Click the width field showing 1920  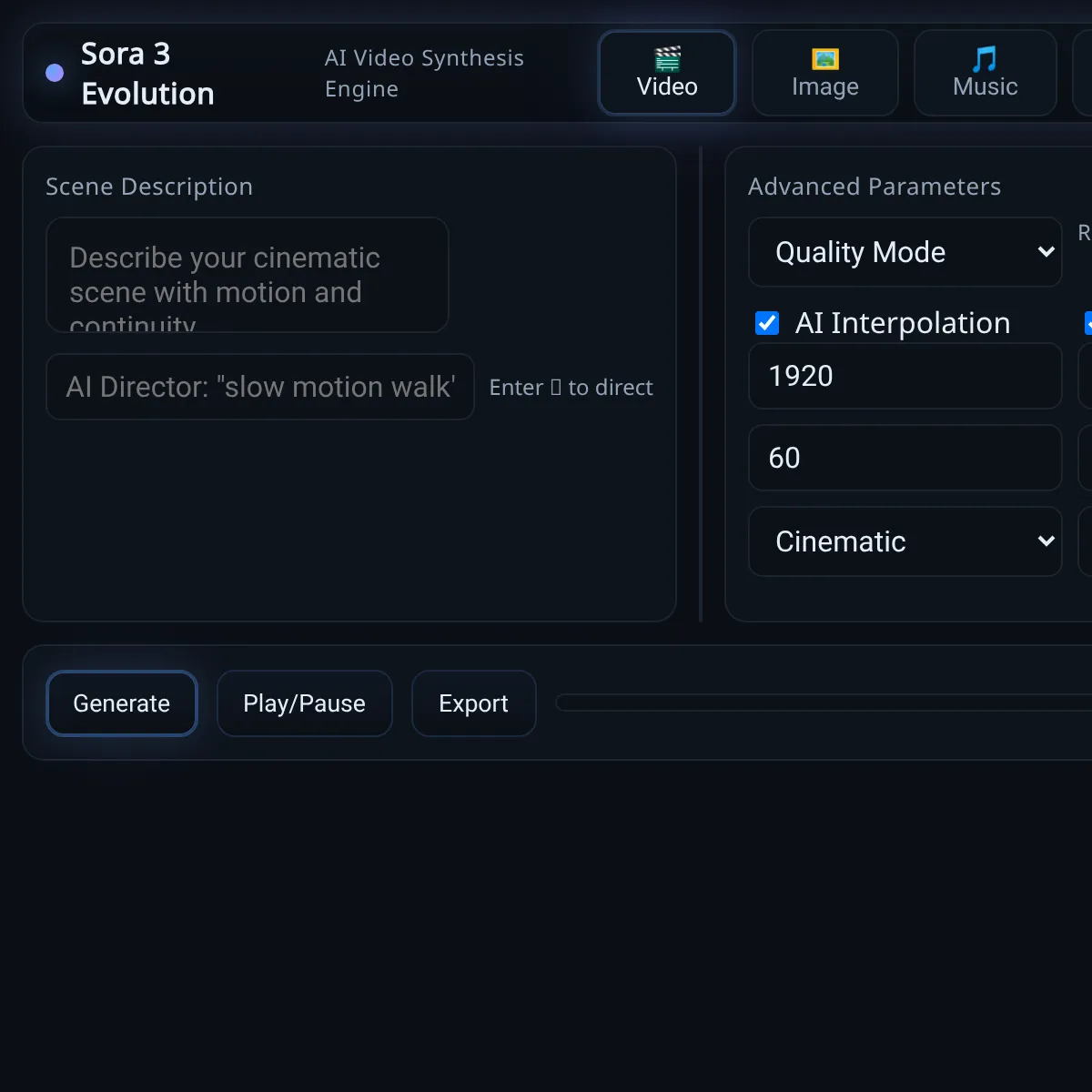coord(905,376)
